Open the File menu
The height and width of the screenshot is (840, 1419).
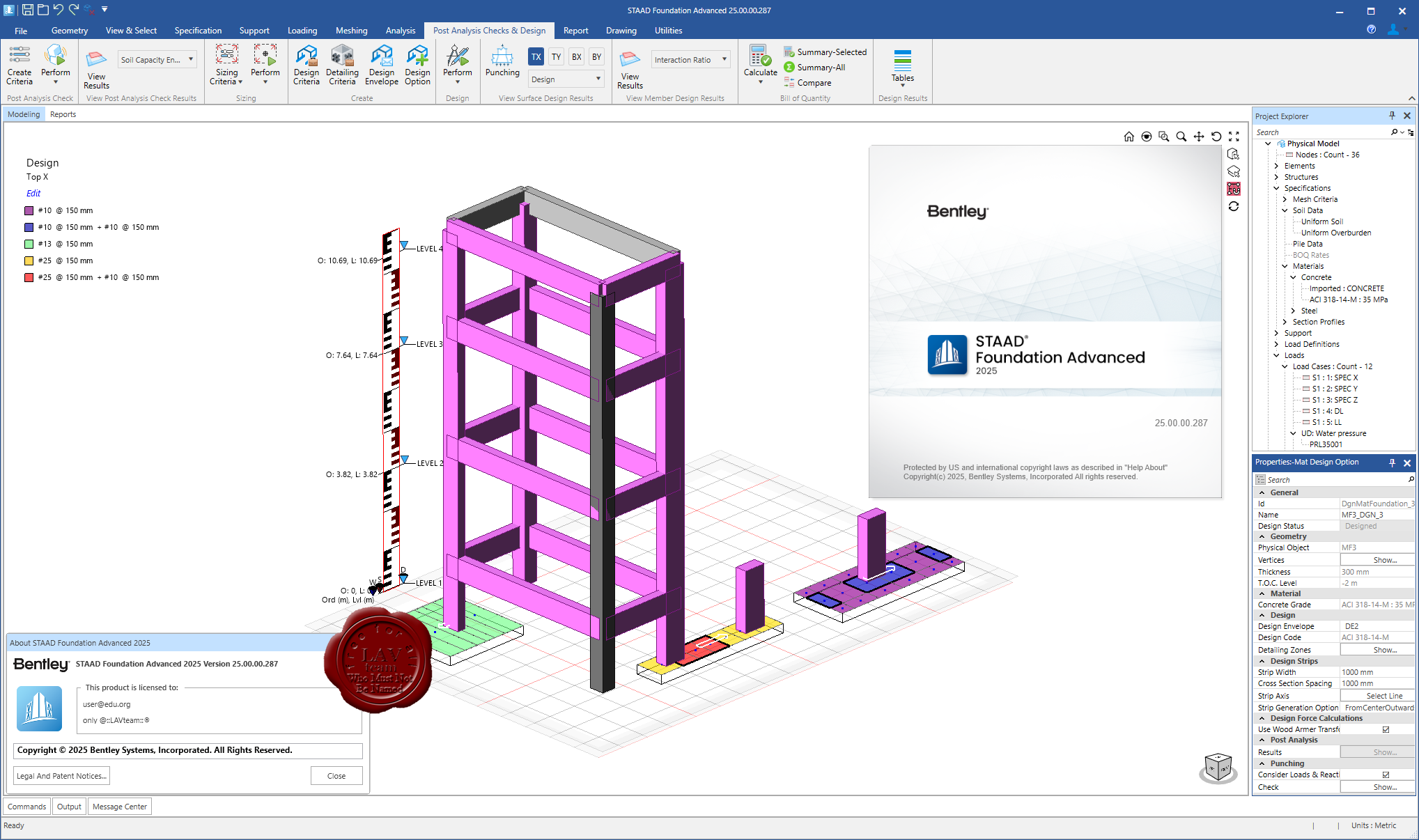[x=21, y=31]
